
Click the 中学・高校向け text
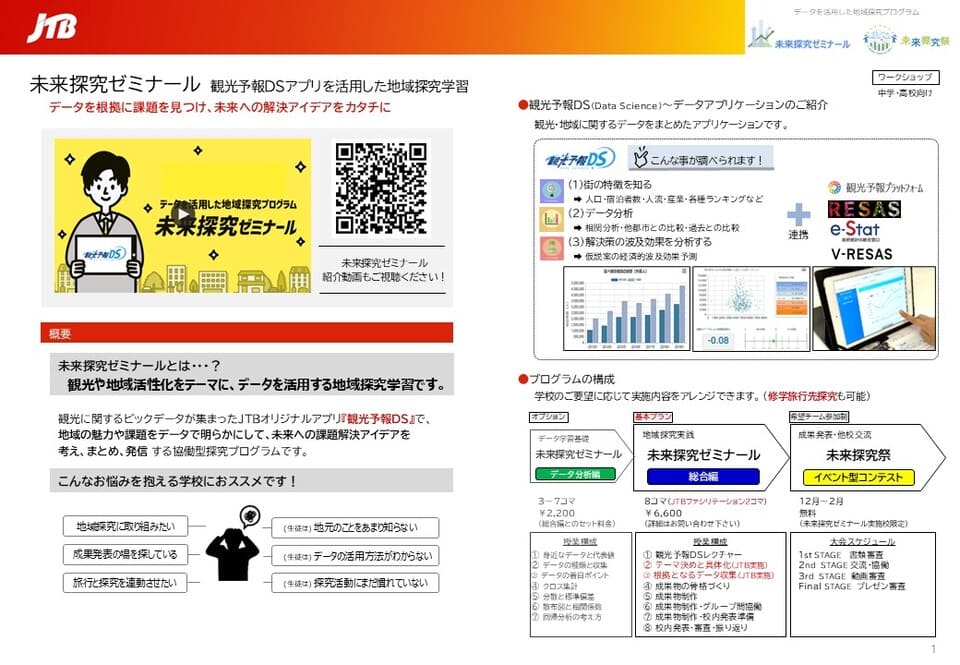(x=905, y=93)
